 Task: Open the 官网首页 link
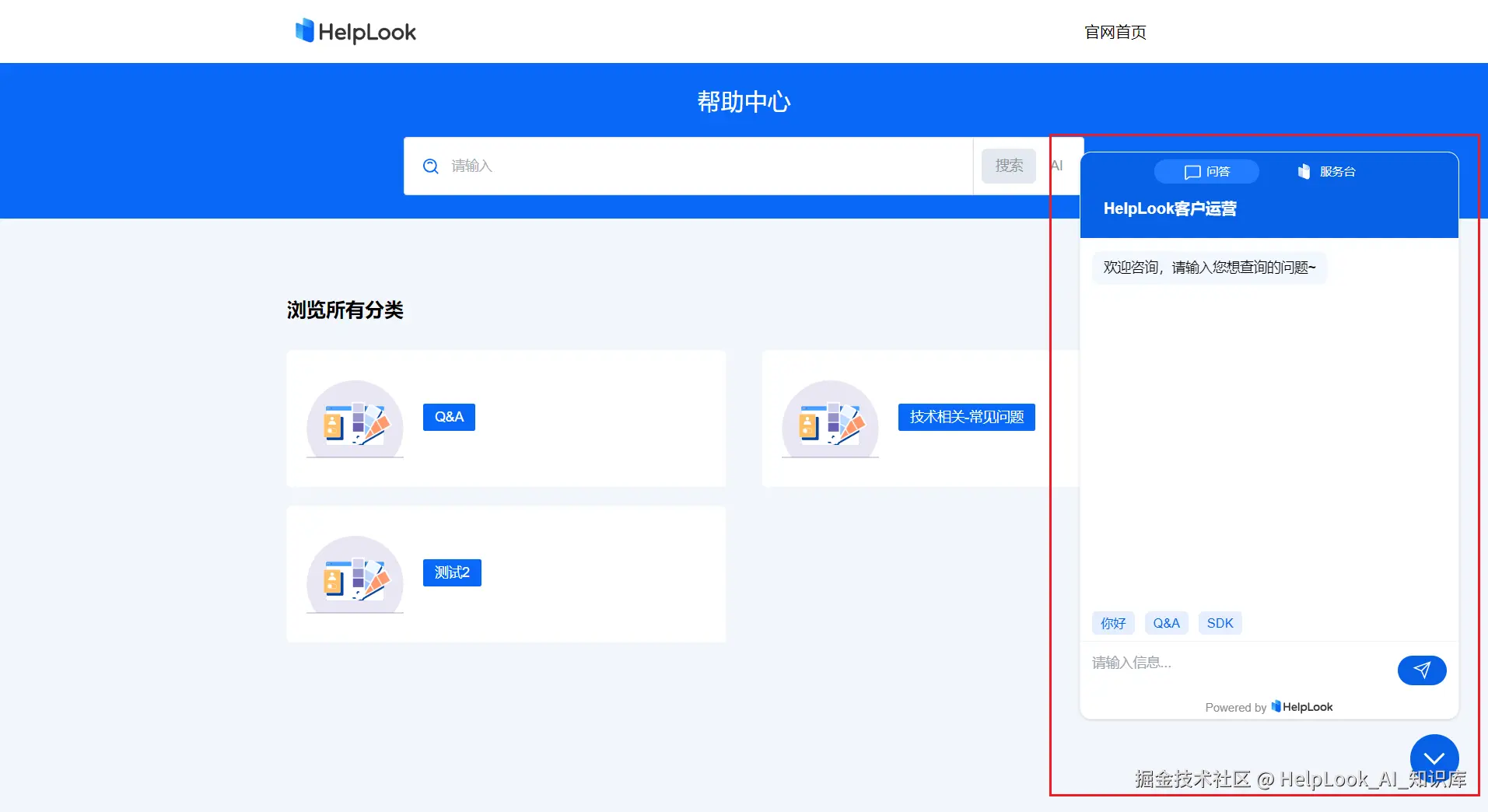[x=1115, y=32]
